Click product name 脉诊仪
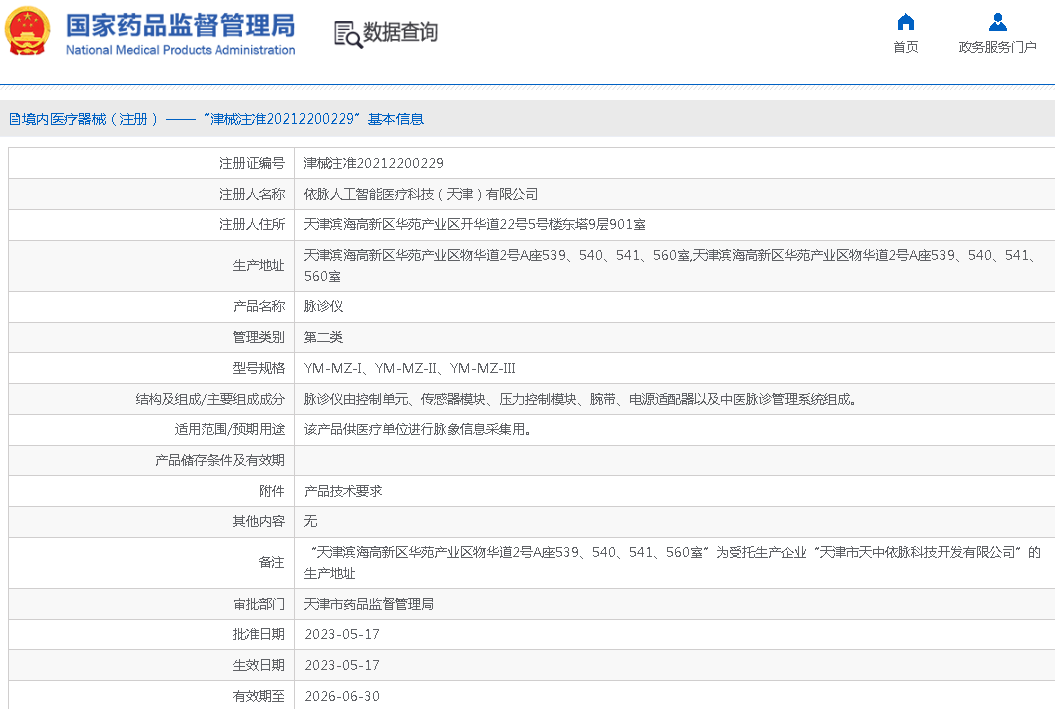This screenshot has height=709, width=1055. tap(324, 307)
